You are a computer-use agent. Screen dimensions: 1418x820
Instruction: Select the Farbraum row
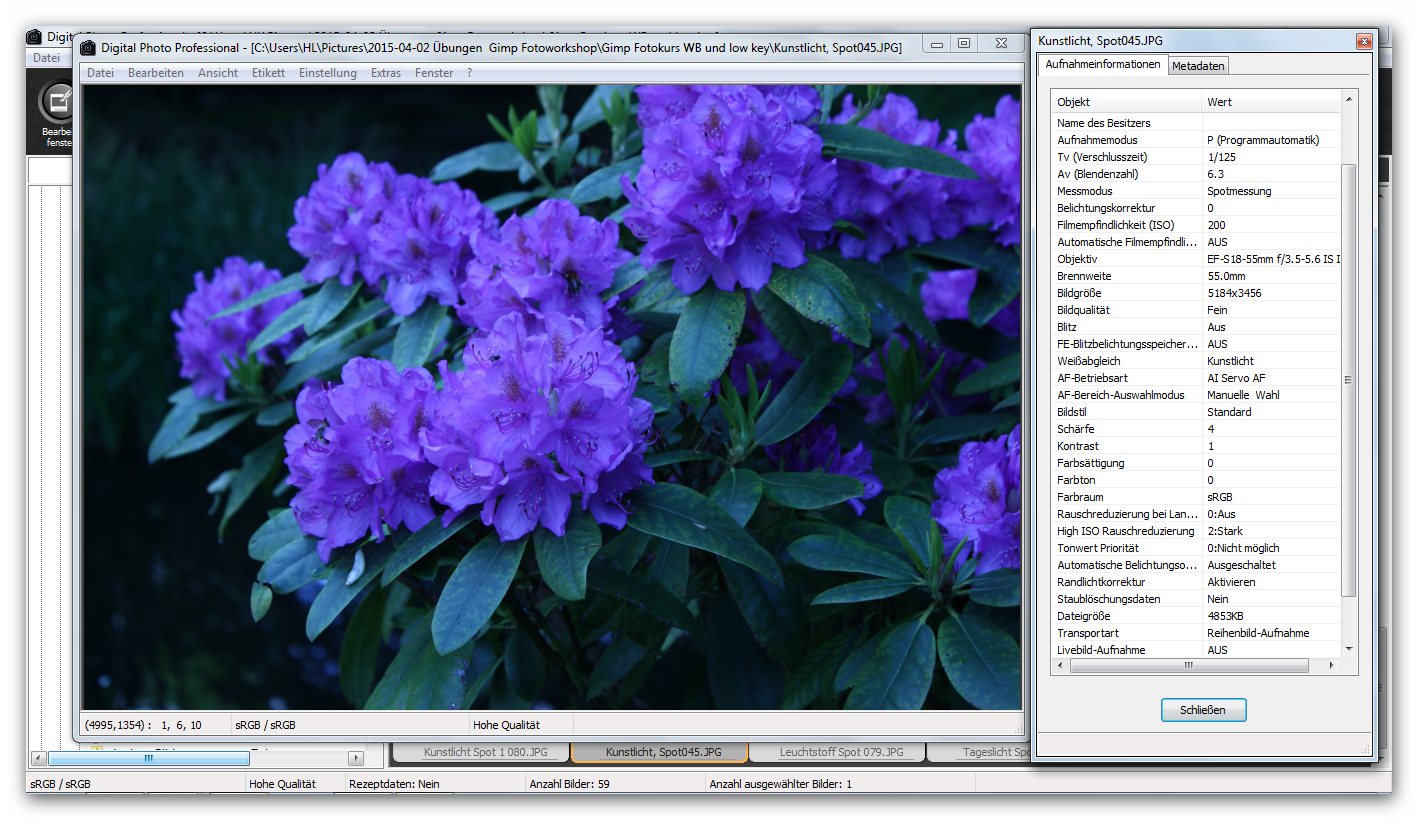(1196, 497)
